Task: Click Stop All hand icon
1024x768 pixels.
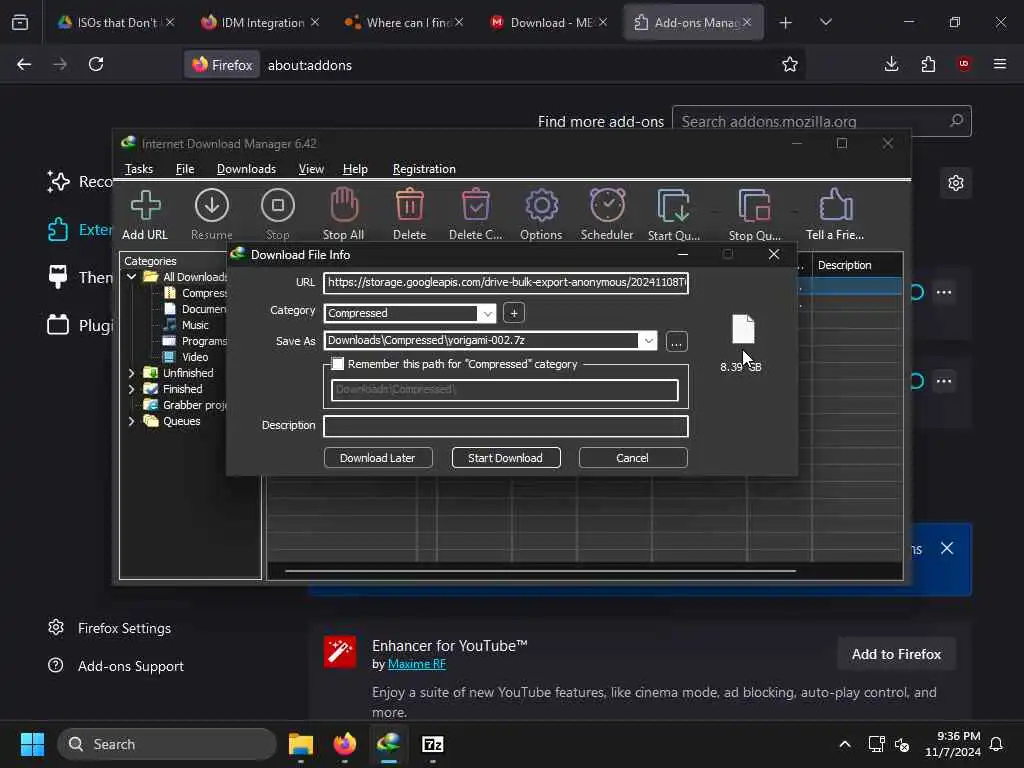Action: point(344,206)
